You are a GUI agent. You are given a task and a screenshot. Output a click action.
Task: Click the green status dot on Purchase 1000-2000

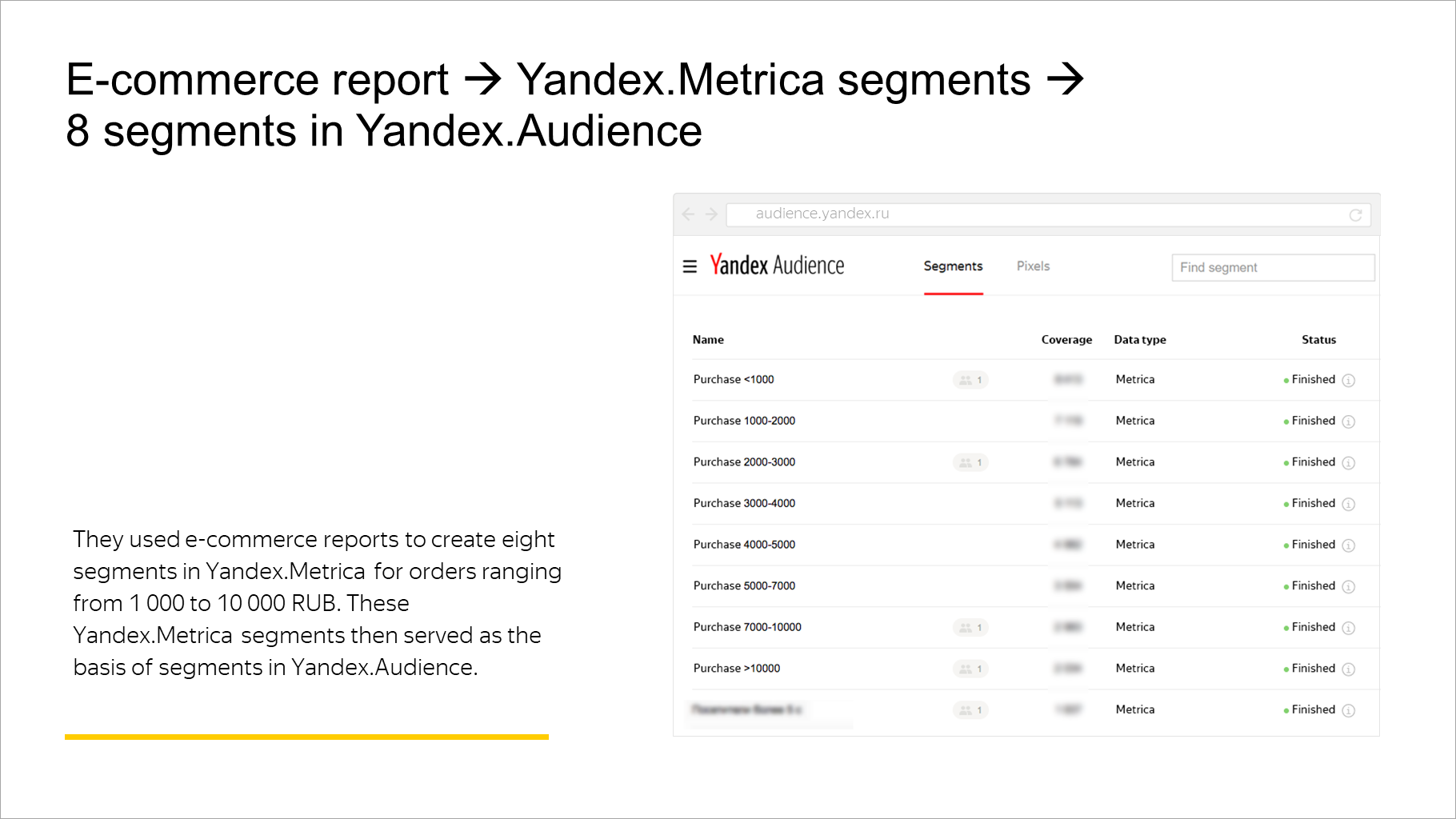tap(1285, 421)
